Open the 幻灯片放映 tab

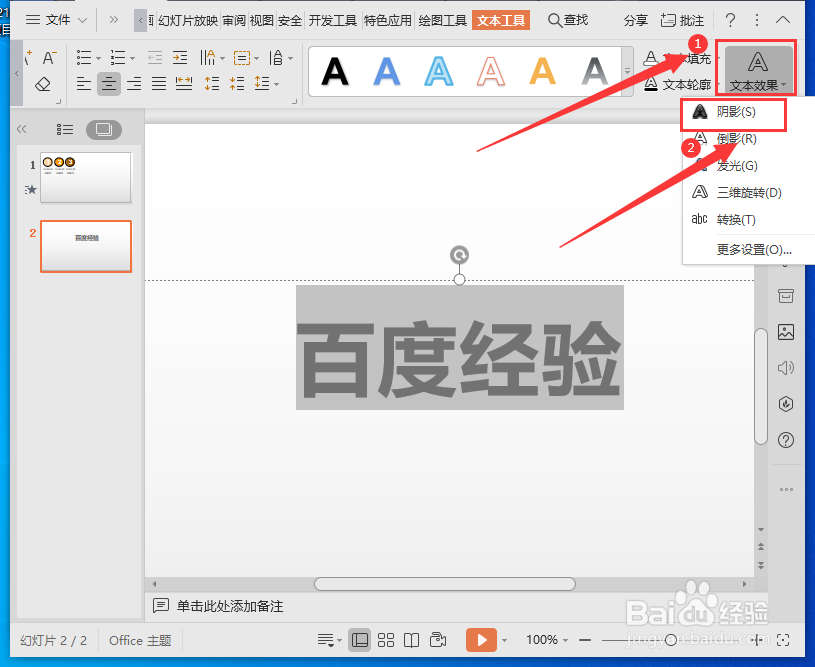pos(188,21)
